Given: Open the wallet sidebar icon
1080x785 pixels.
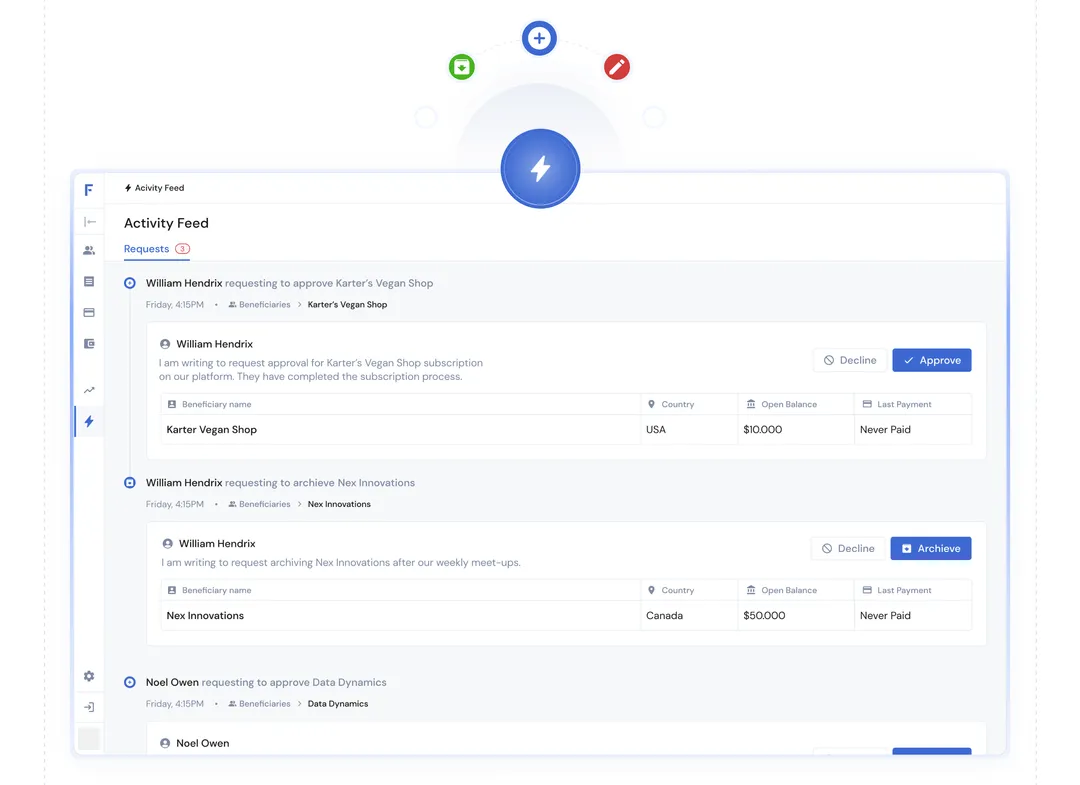Looking at the screenshot, I should [89, 344].
